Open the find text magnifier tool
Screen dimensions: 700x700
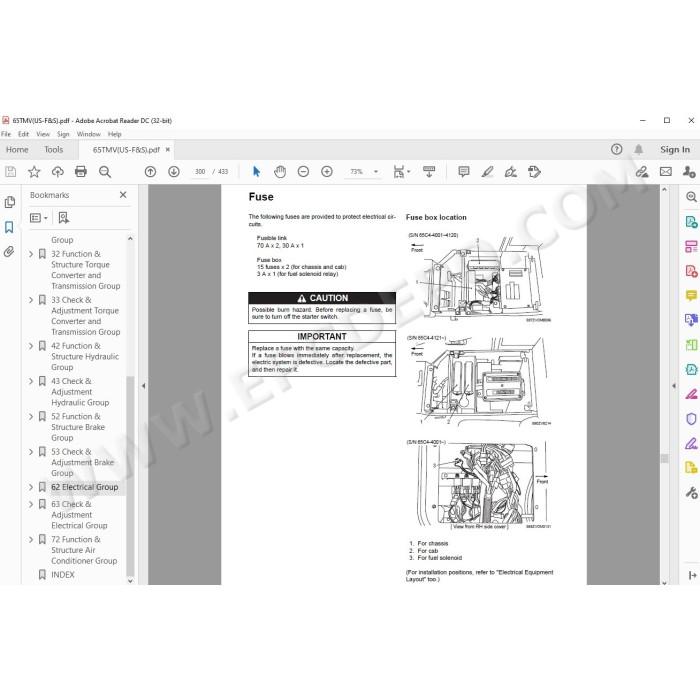click(x=105, y=172)
